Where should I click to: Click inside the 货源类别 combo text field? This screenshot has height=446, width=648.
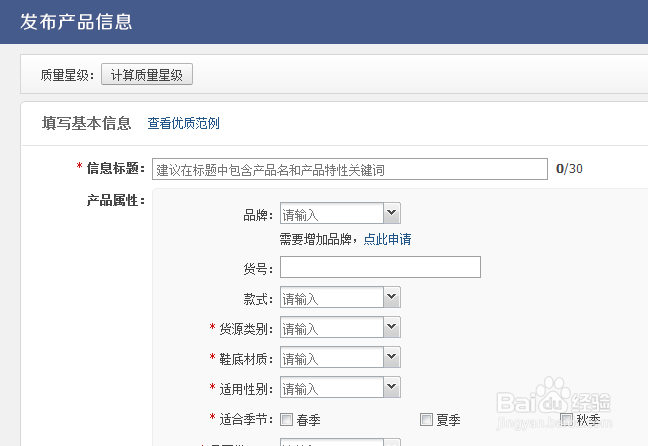(332, 327)
